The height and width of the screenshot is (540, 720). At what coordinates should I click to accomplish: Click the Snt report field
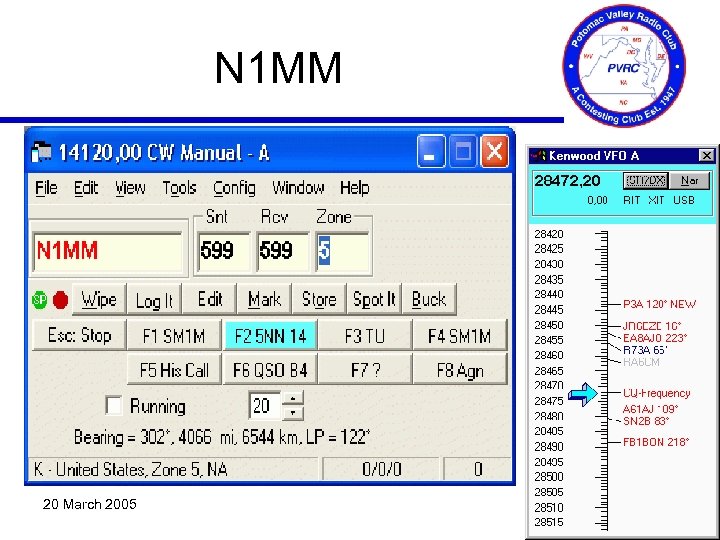[x=224, y=252]
